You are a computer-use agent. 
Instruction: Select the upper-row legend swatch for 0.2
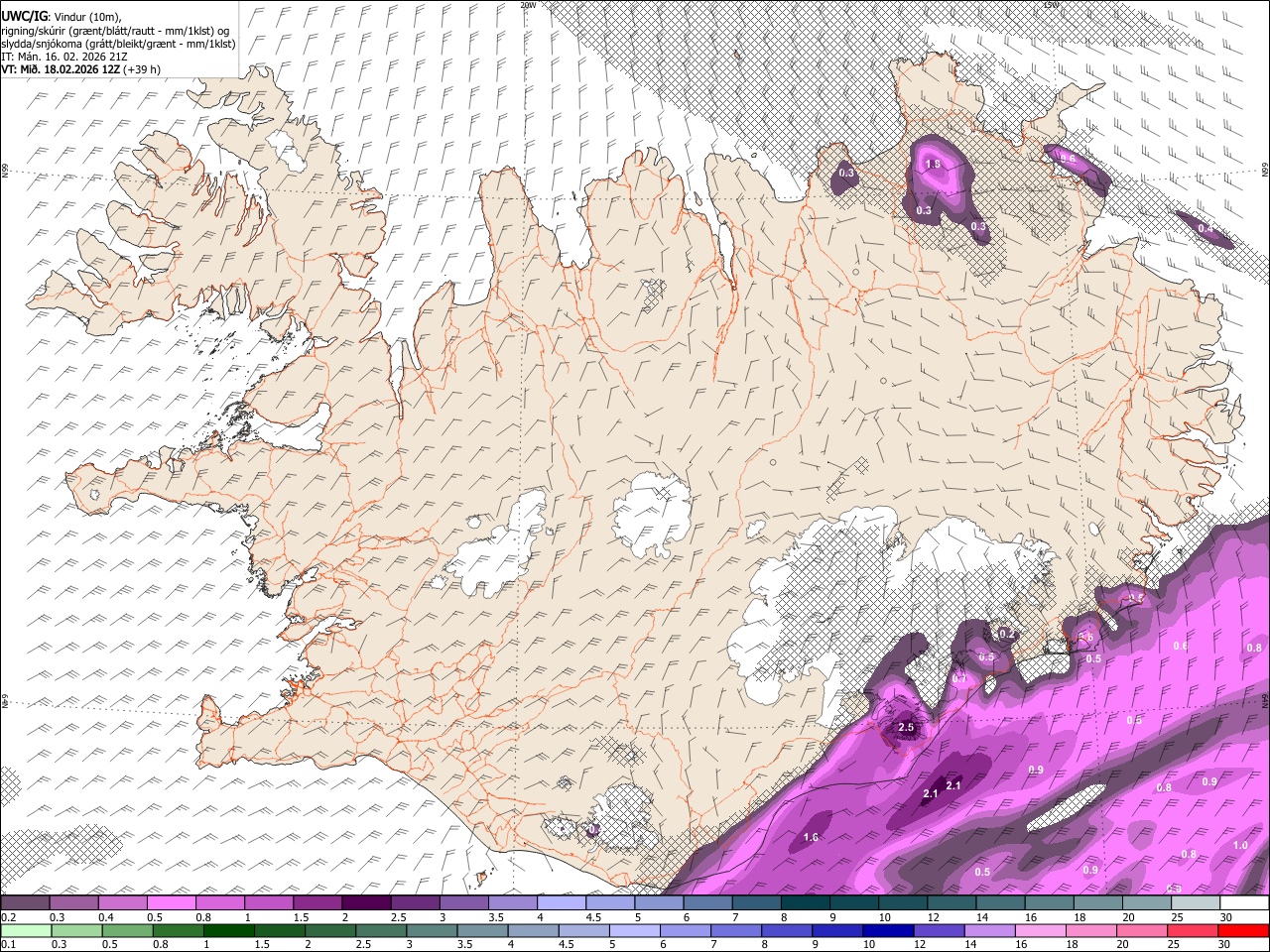pos(25,903)
